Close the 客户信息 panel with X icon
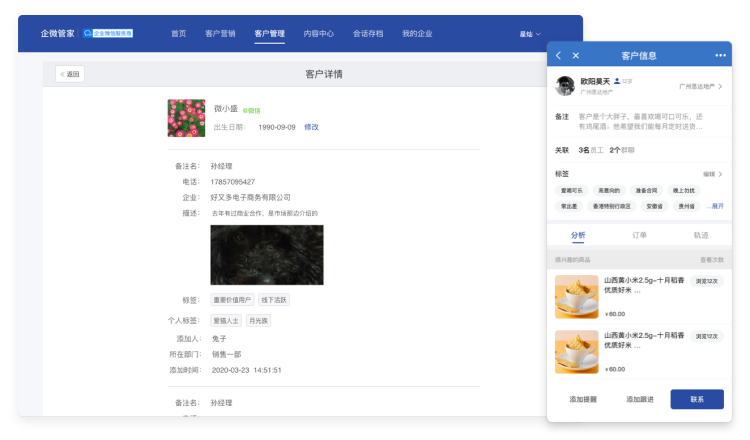The width and height of the screenshot is (750, 440). coord(576,55)
